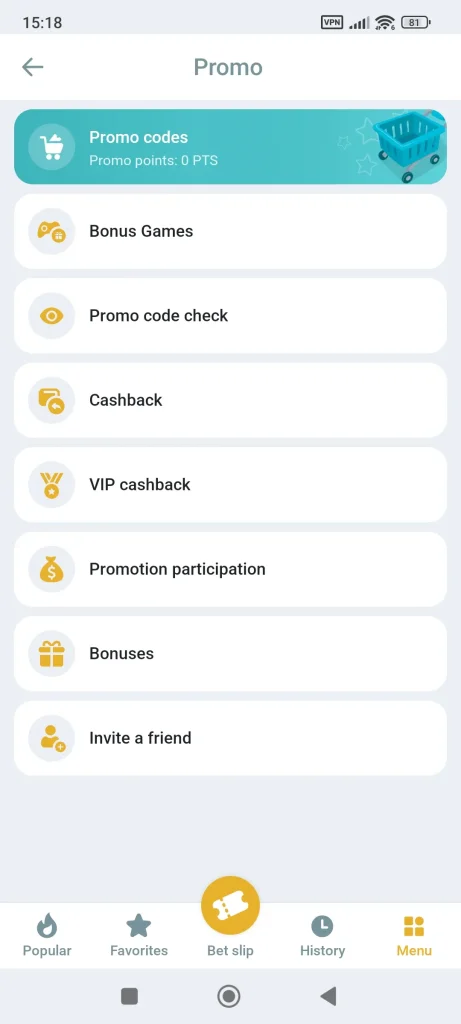
Task: Switch to the Popular tab
Action: tap(47, 935)
